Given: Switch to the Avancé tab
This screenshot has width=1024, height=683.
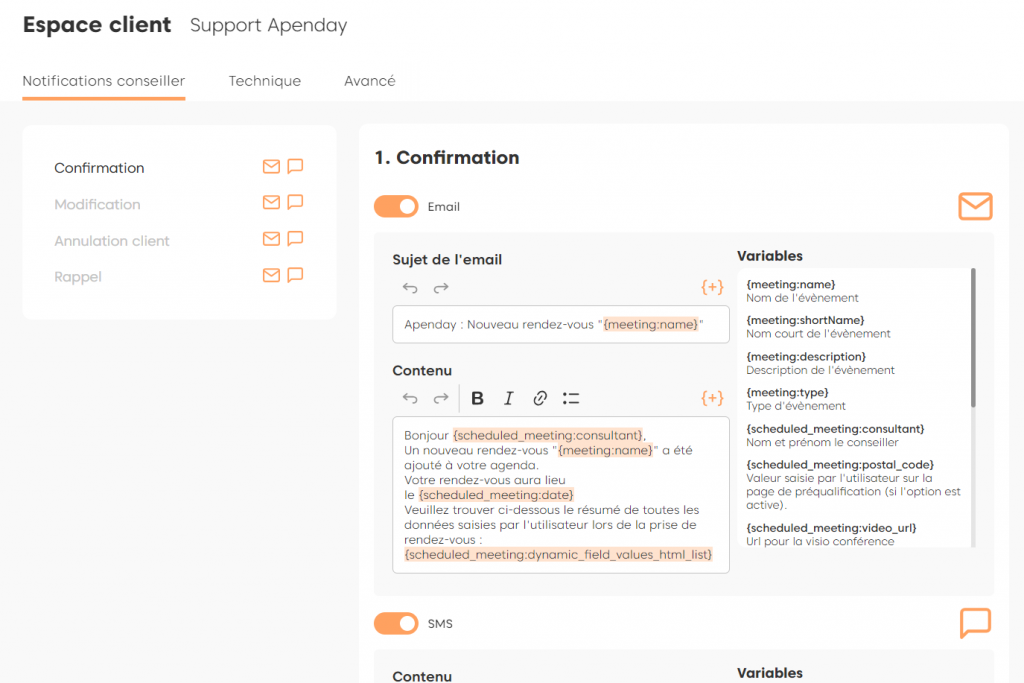Looking at the screenshot, I should (369, 81).
